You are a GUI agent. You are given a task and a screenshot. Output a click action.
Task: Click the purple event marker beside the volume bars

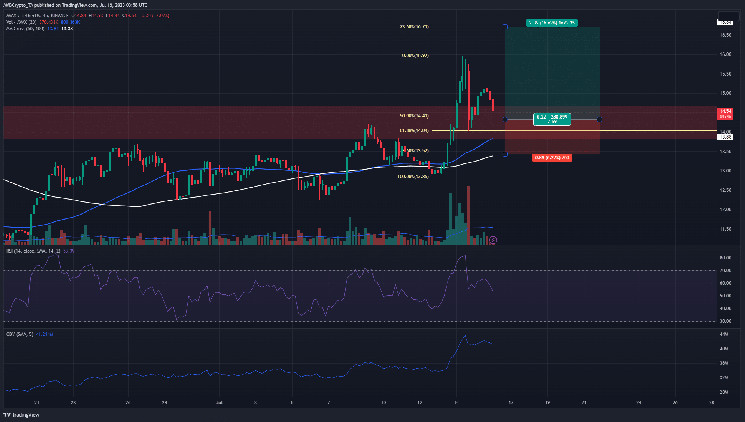click(493, 240)
